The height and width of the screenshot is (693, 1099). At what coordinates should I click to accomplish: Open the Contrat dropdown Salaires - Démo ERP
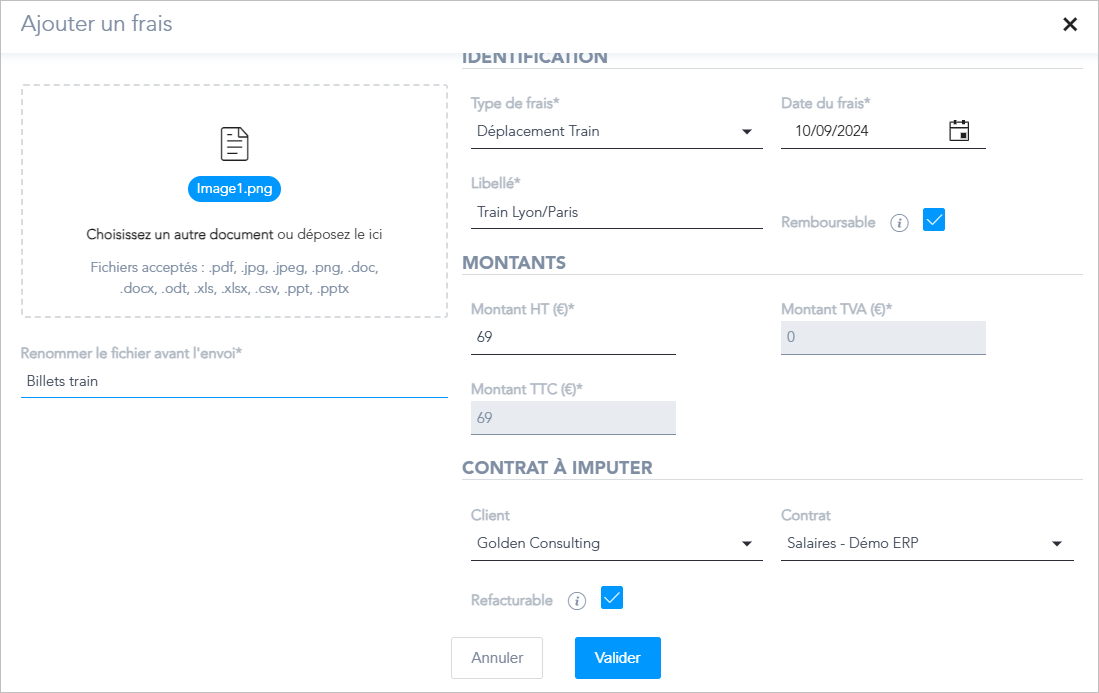927,543
